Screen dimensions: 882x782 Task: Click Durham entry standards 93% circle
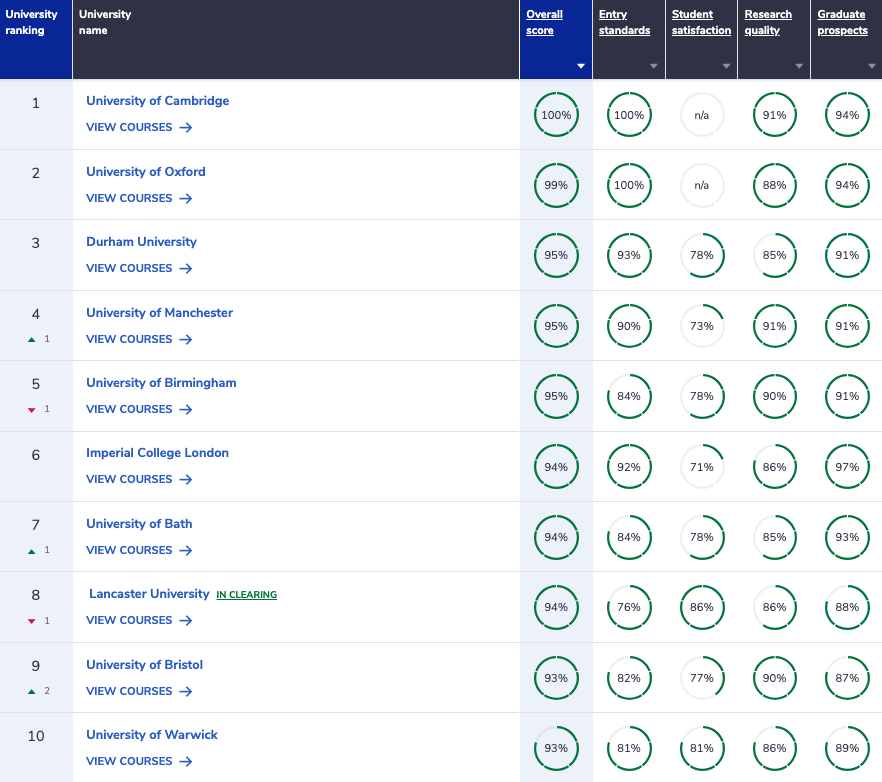629,255
